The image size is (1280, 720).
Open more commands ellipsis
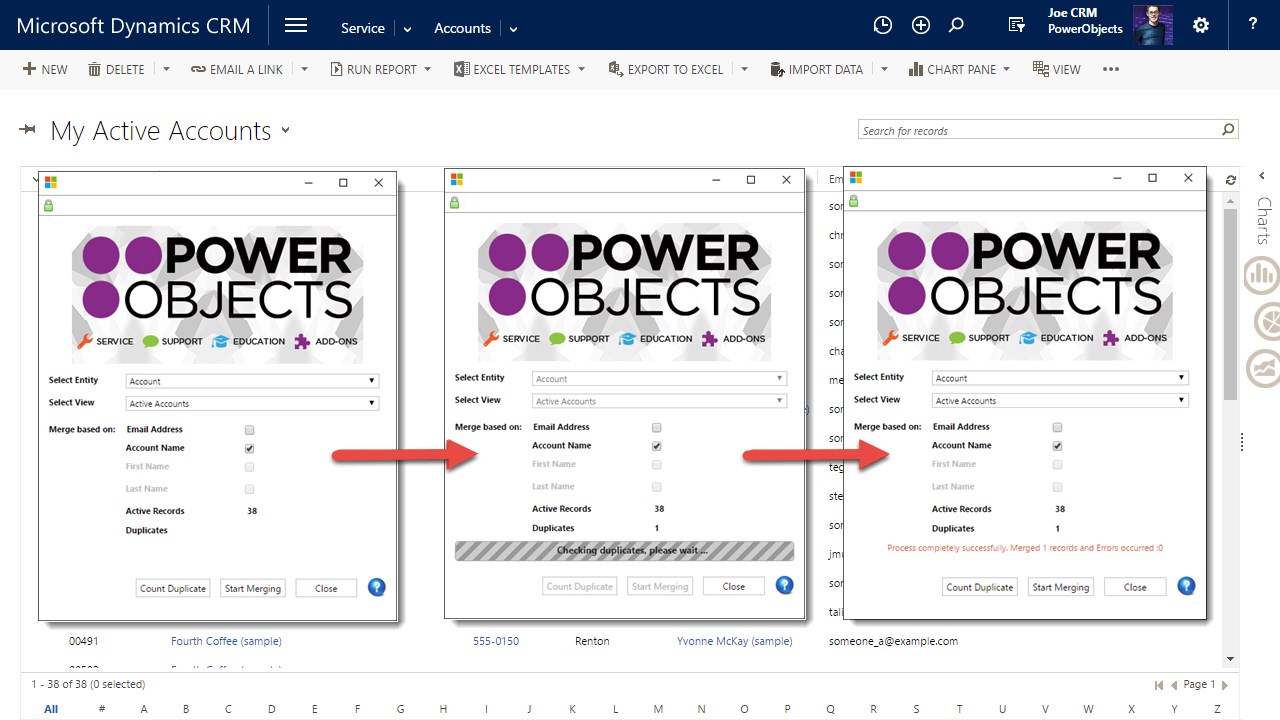(x=1111, y=69)
